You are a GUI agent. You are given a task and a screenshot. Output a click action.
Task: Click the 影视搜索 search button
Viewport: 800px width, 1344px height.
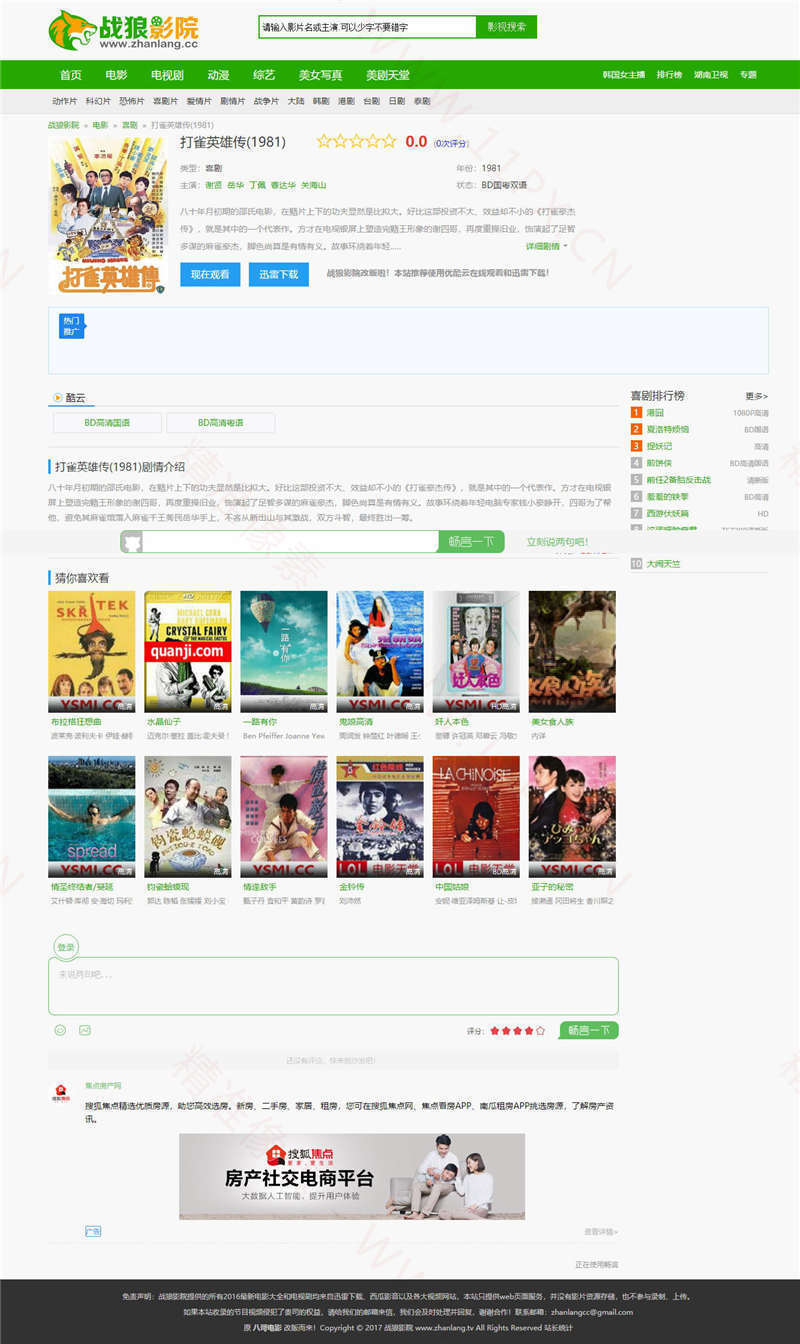[506, 27]
